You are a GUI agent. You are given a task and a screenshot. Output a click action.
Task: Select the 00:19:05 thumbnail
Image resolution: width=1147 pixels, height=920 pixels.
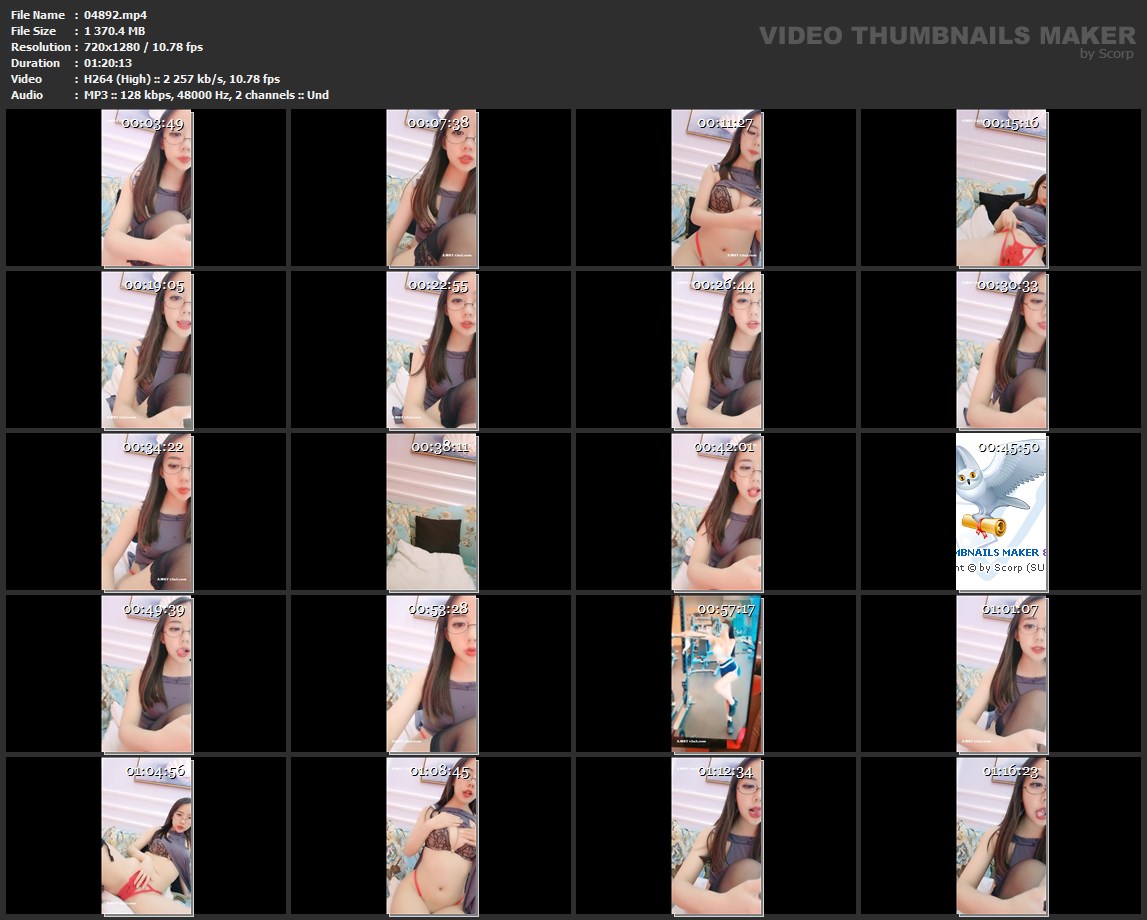(146, 351)
